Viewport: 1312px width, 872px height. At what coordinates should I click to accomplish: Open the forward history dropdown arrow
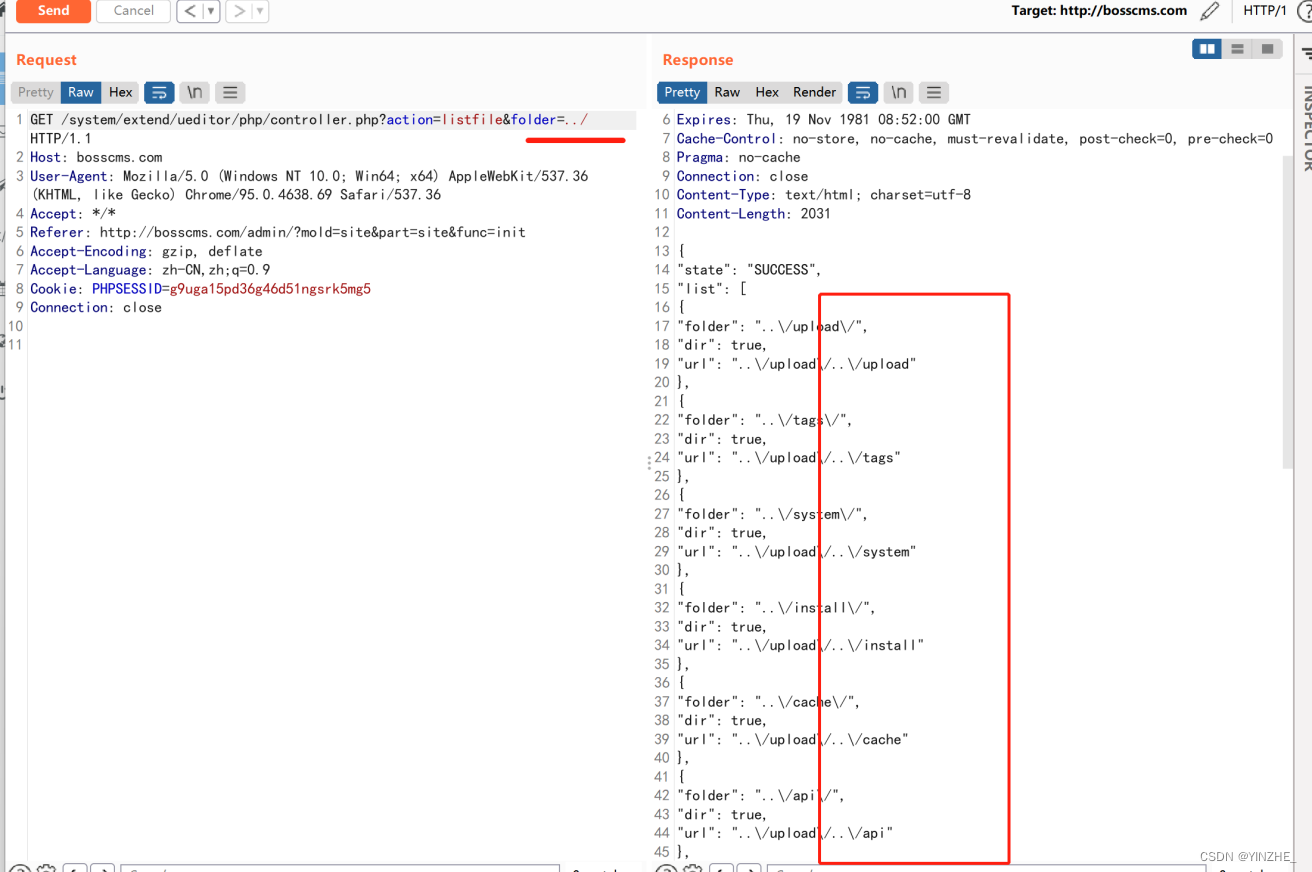pos(260,11)
